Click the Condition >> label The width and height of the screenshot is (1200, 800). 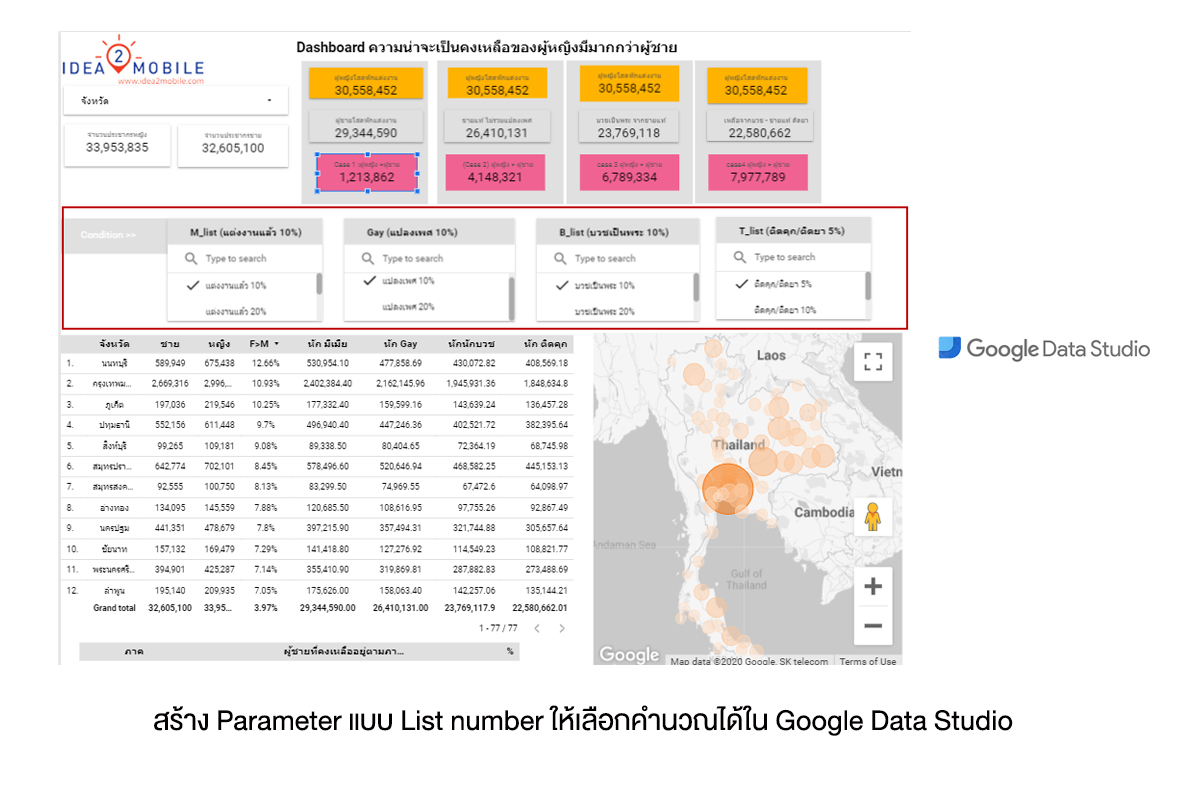click(x=108, y=236)
